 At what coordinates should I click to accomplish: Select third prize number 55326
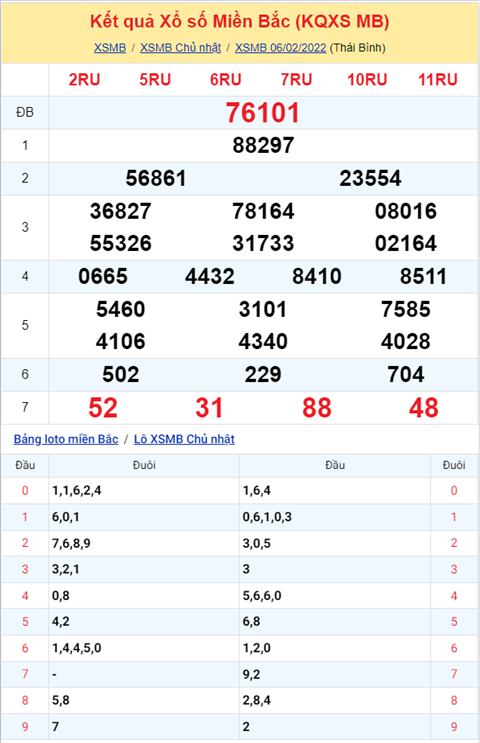point(121,244)
